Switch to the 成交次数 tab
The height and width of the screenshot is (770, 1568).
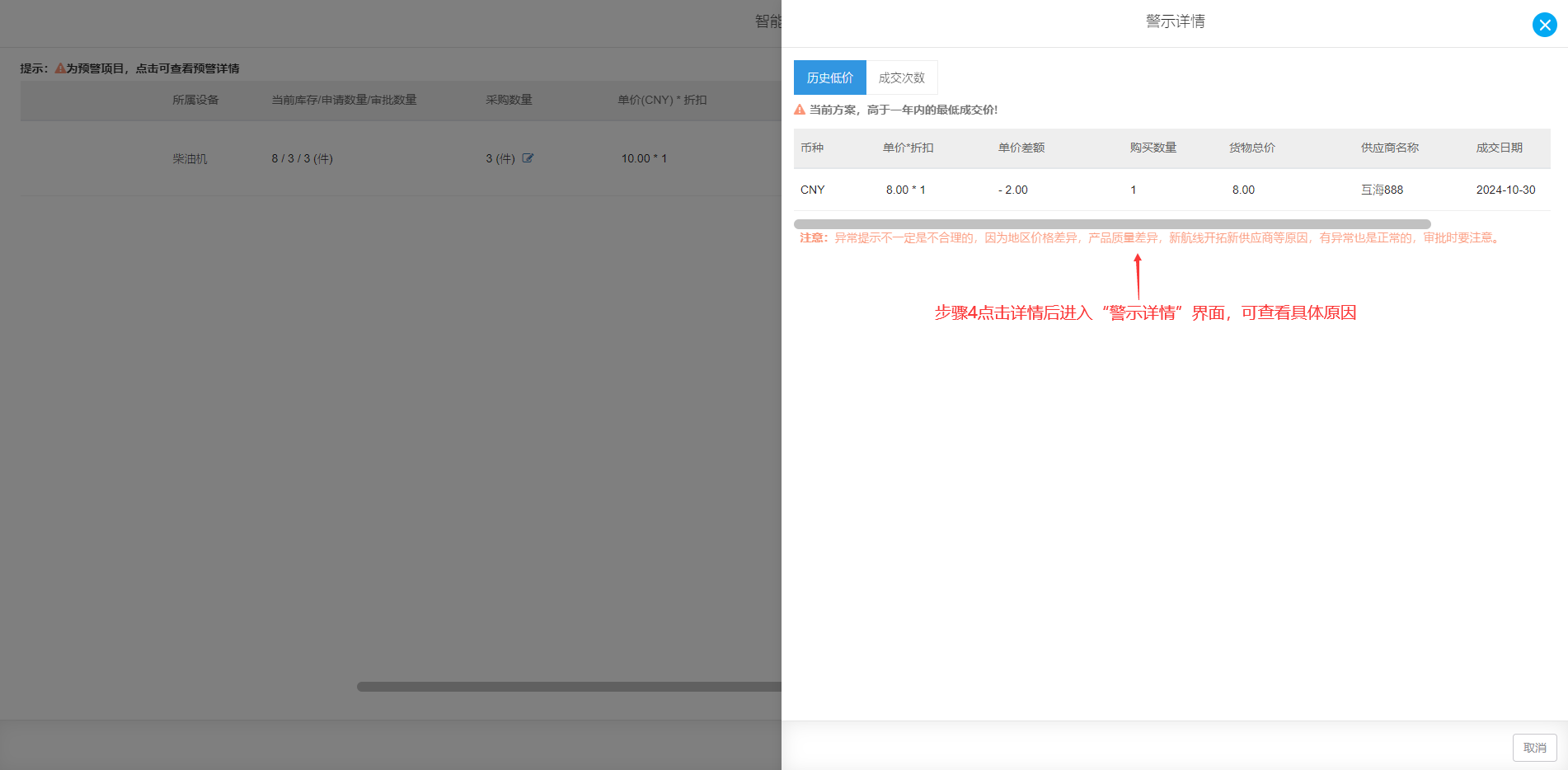[902, 77]
